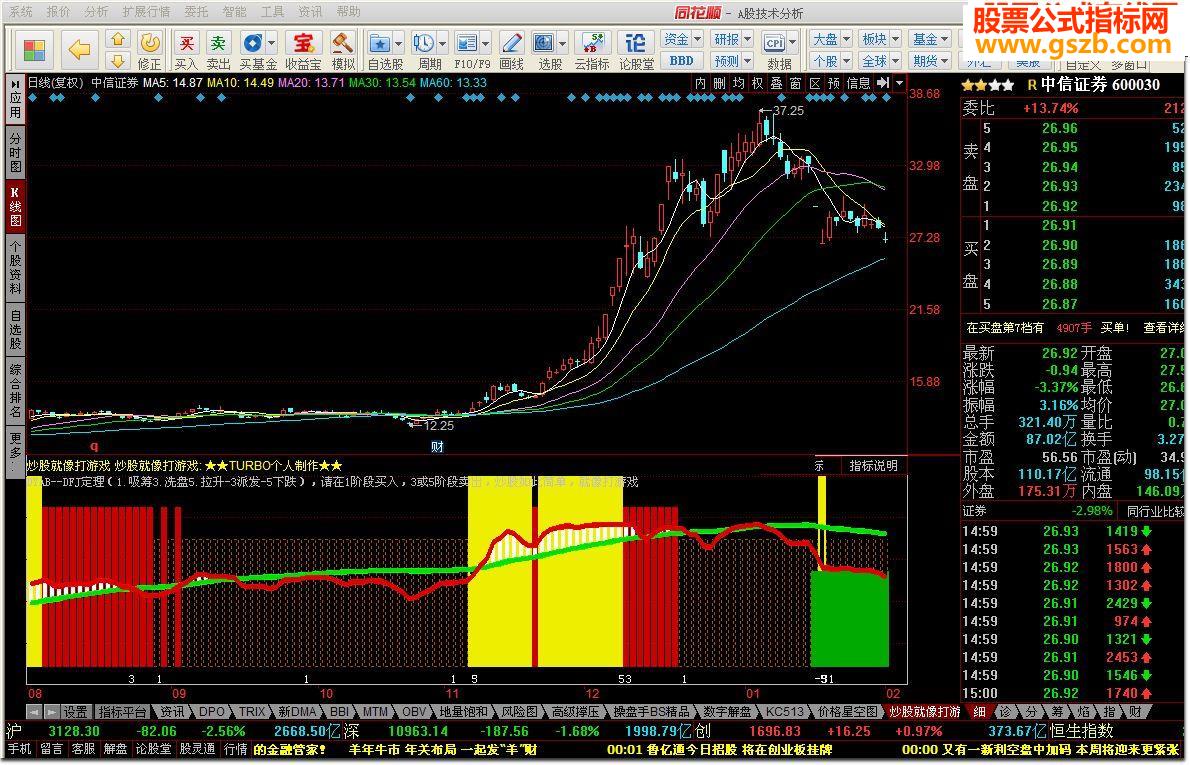Switch to the KC513 indicator tab
Viewport: 1190px width, 765px height.
[x=785, y=712]
